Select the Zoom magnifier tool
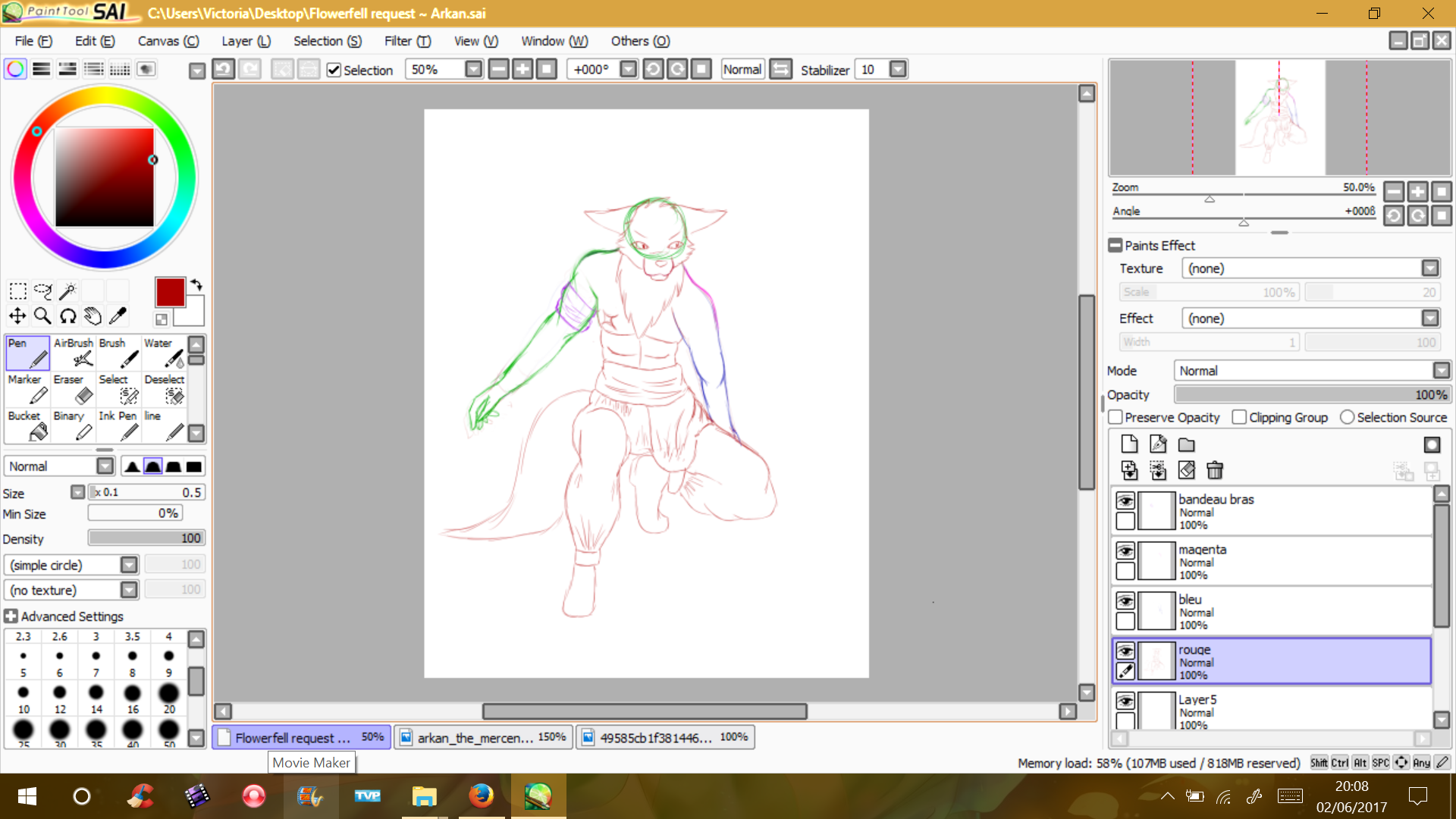Image resolution: width=1456 pixels, height=819 pixels. point(42,315)
